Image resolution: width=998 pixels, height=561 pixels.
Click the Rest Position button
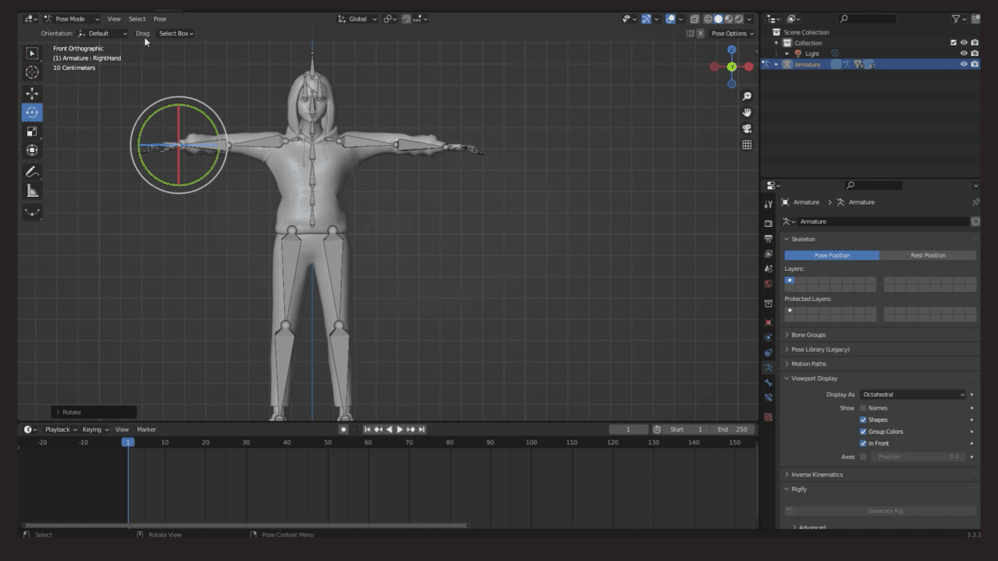click(928, 255)
